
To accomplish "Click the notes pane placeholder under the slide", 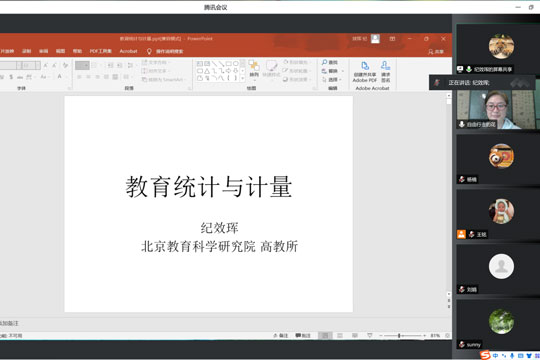I will (x=10, y=323).
